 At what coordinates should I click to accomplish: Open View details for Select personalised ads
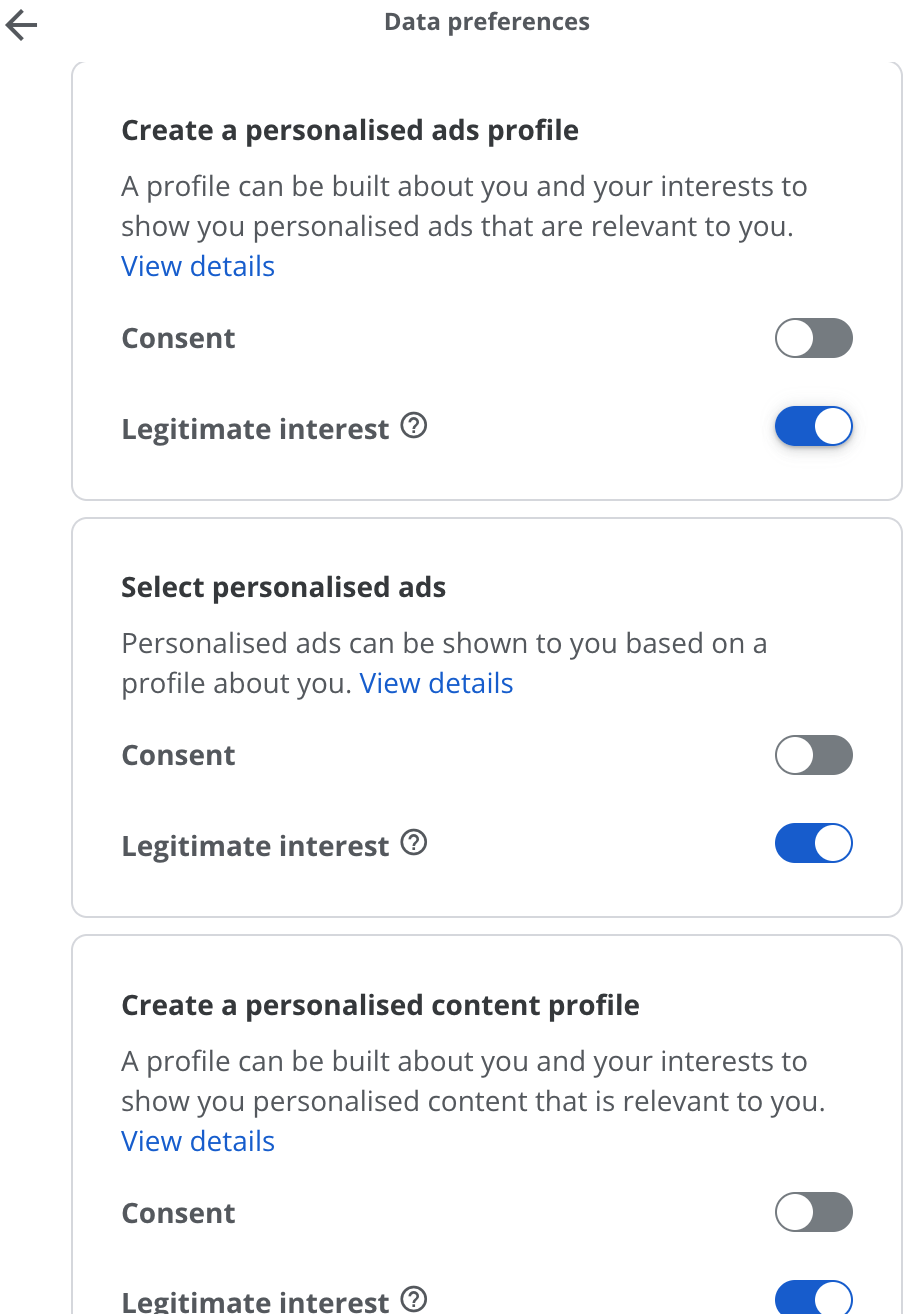pyautogui.click(x=436, y=684)
